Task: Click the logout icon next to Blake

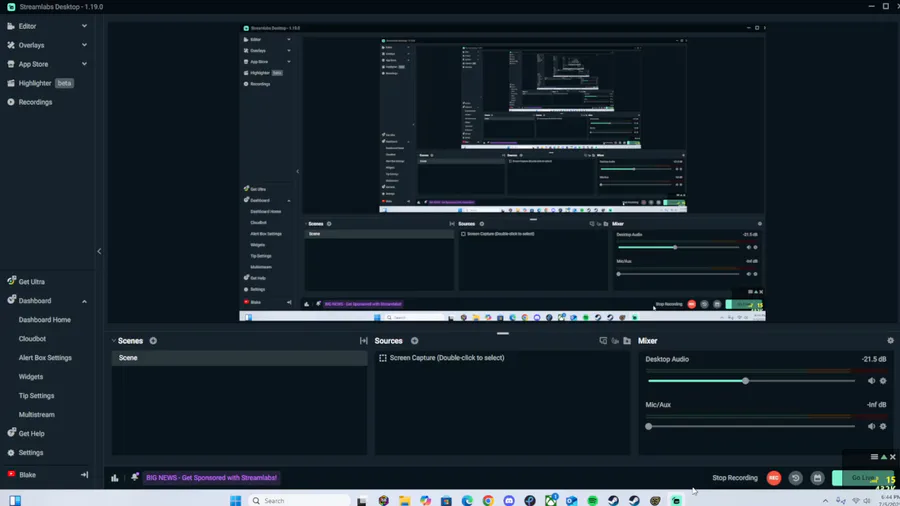Action: pyautogui.click(x=84, y=475)
